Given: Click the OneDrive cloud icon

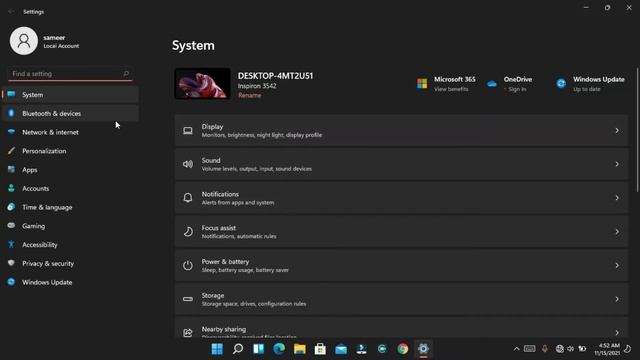Looking at the screenshot, I should (x=492, y=84).
